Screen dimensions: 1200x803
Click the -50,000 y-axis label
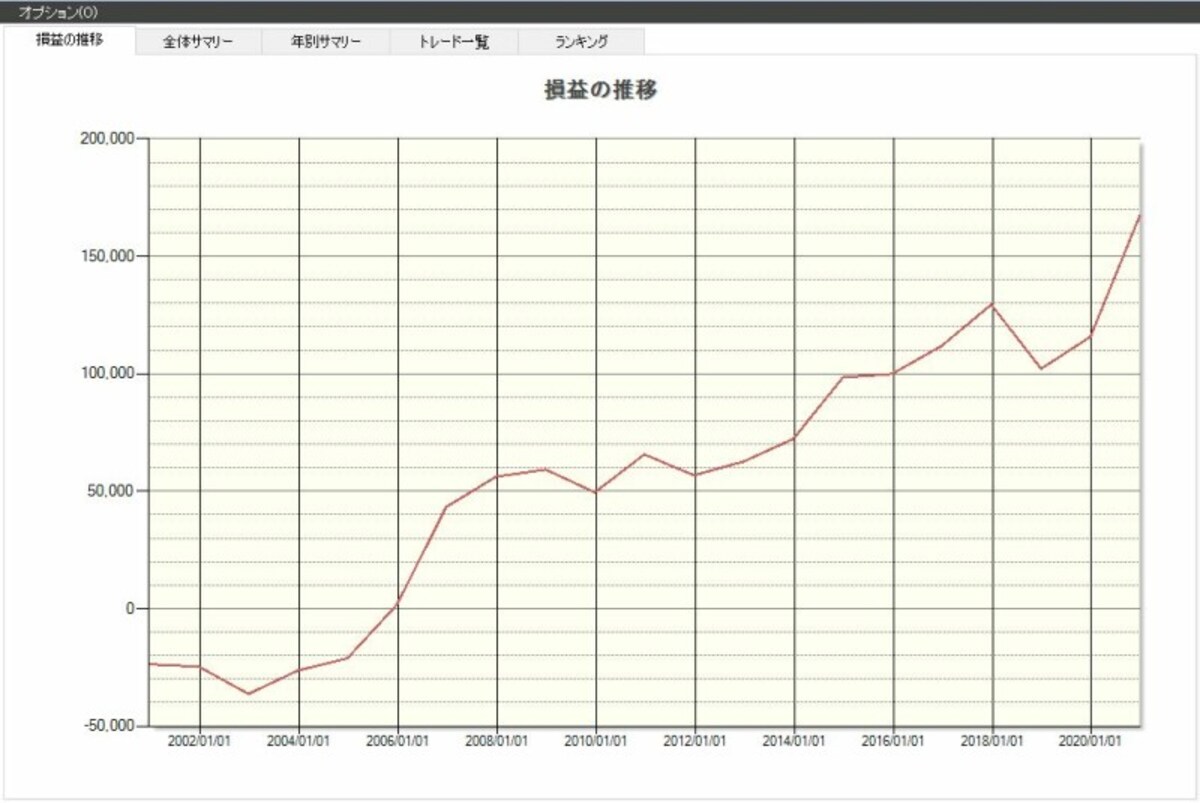(x=109, y=726)
